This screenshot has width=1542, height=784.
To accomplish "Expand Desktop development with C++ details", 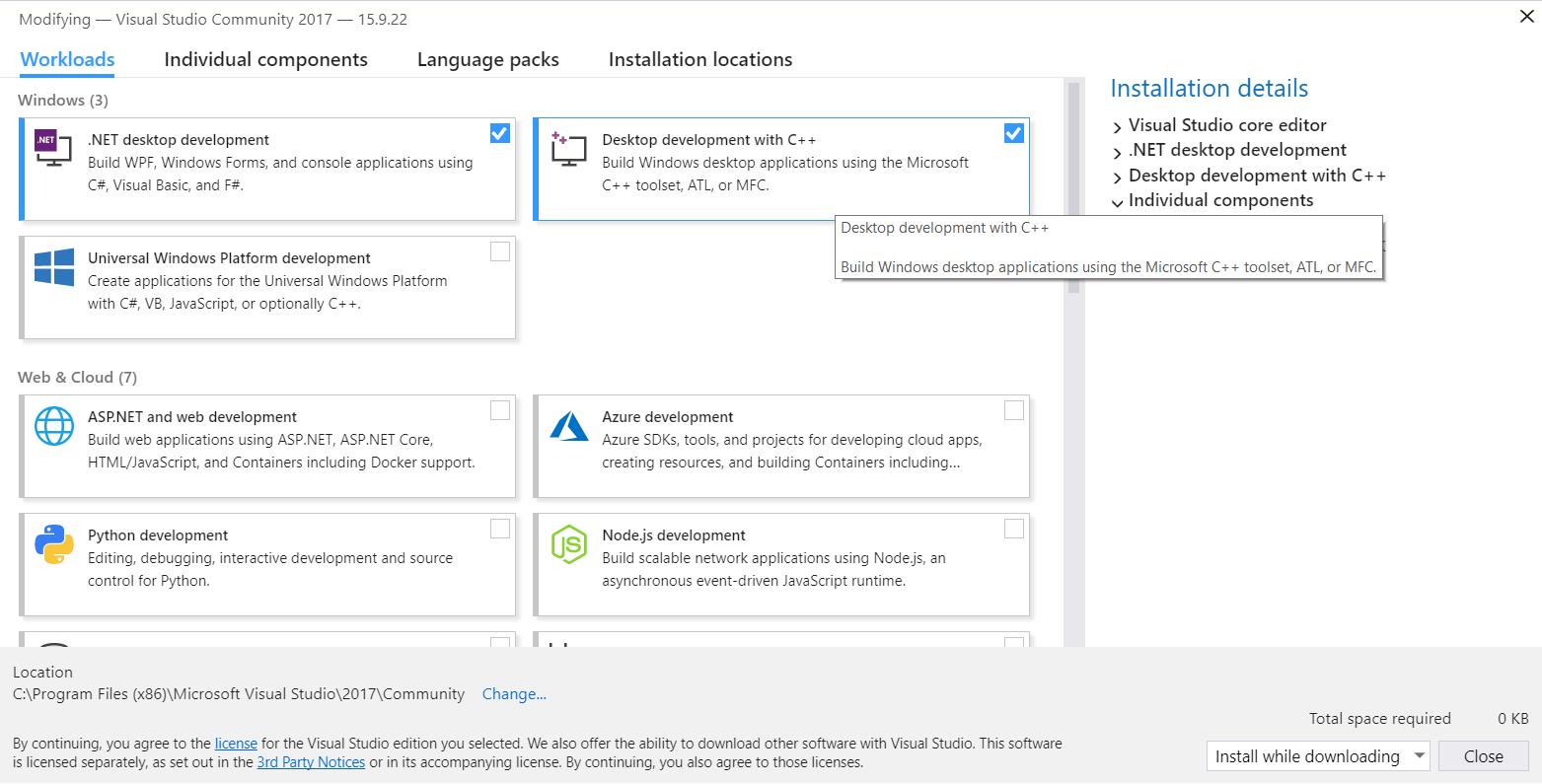I will point(1118,178).
